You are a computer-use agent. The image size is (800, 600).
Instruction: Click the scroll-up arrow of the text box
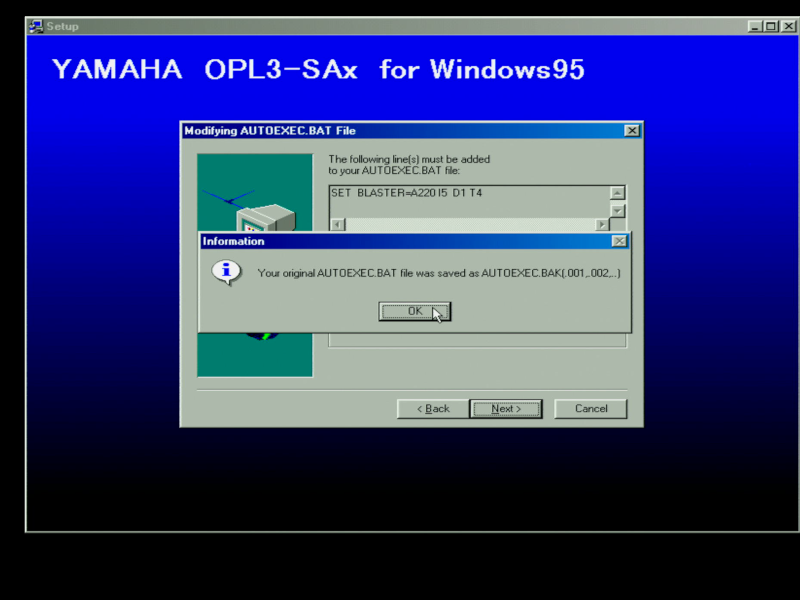pos(617,193)
